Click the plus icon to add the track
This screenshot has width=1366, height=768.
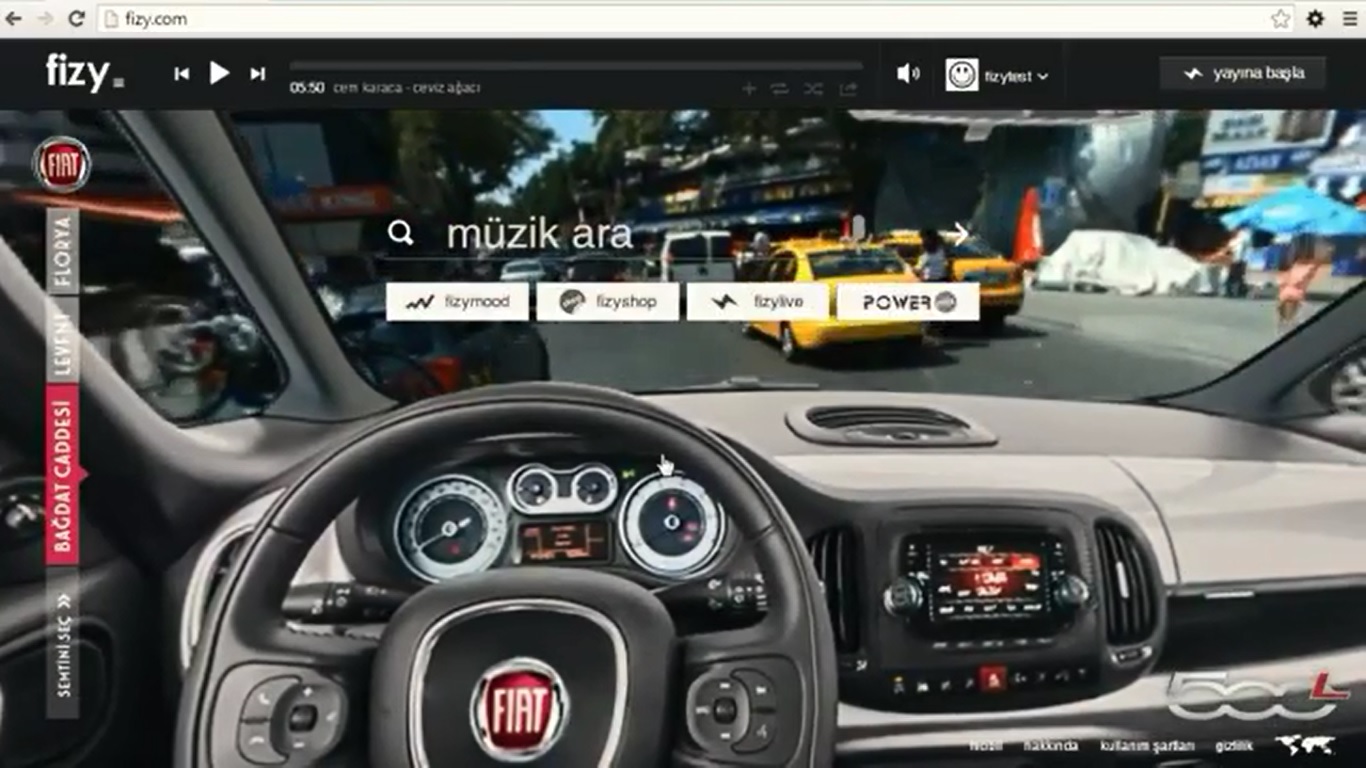pos(748,89)
